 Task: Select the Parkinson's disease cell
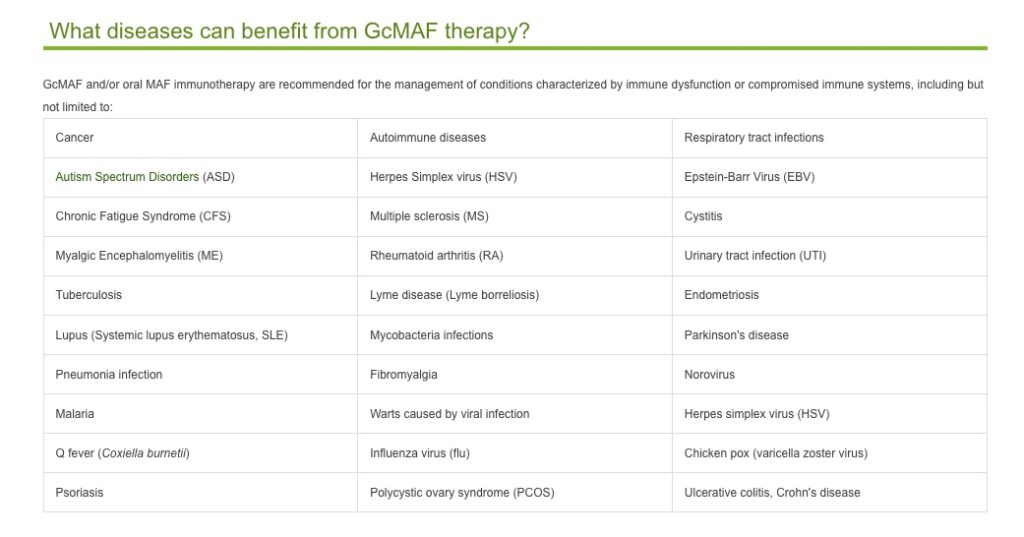(x=829, y=335)
